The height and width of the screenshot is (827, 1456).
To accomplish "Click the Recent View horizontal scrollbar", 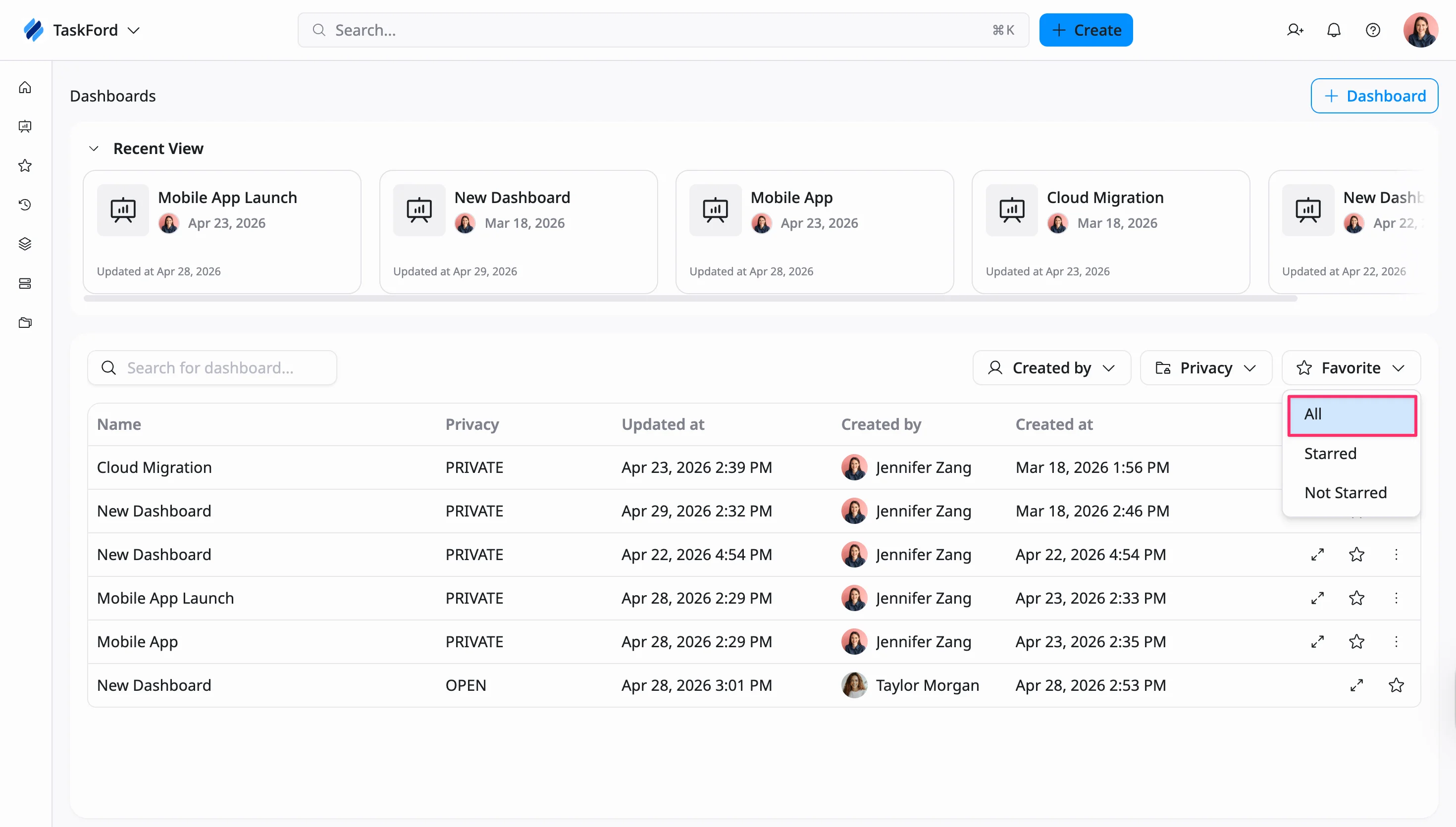I will (x=690, y=299).
